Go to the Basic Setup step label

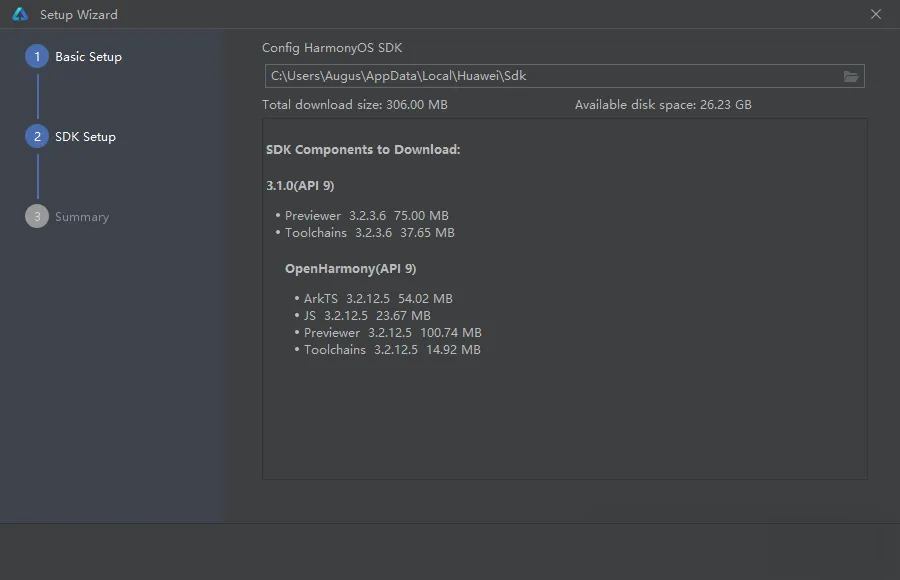click(88, 57)
